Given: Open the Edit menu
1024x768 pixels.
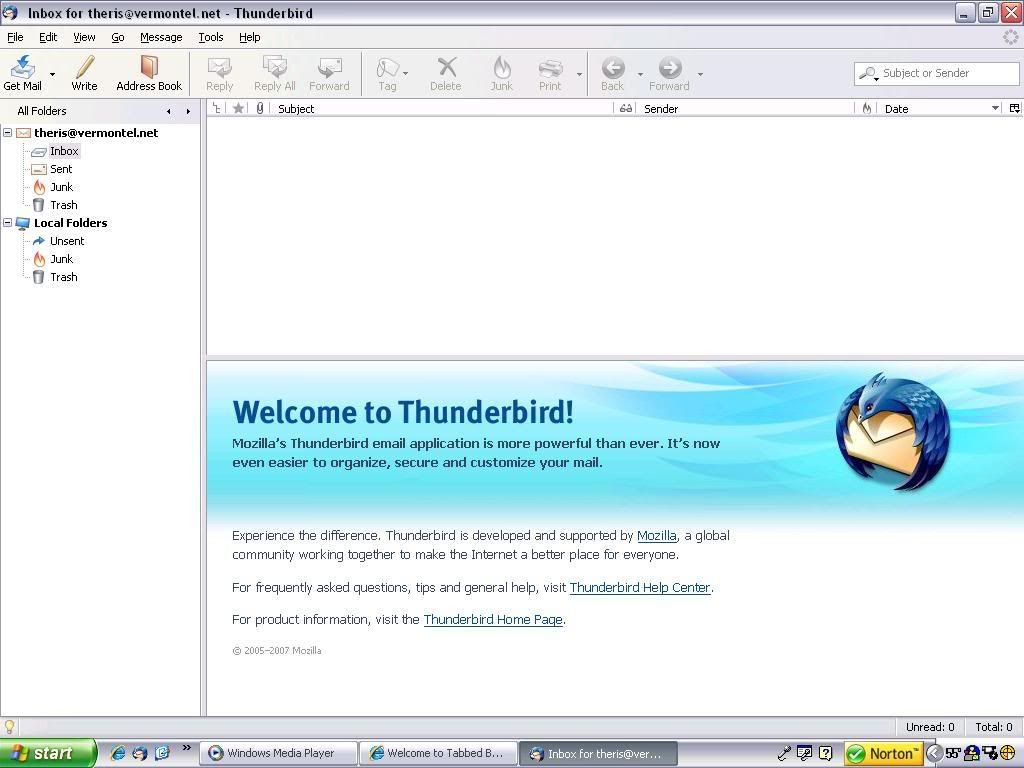Looking at the screenshot, I should tap(48, 37).
